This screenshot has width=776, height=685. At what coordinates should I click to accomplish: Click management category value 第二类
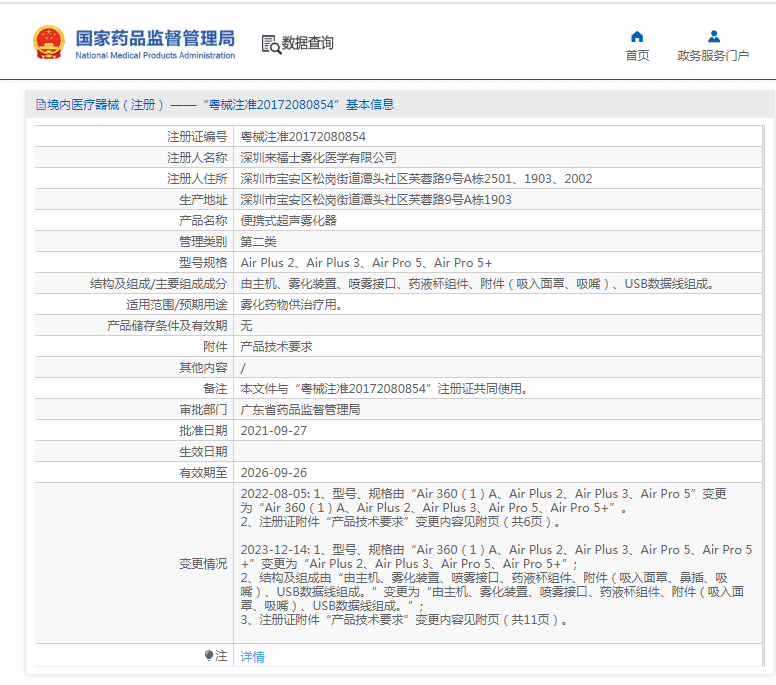pyautogui.click(x=258, y=242)
